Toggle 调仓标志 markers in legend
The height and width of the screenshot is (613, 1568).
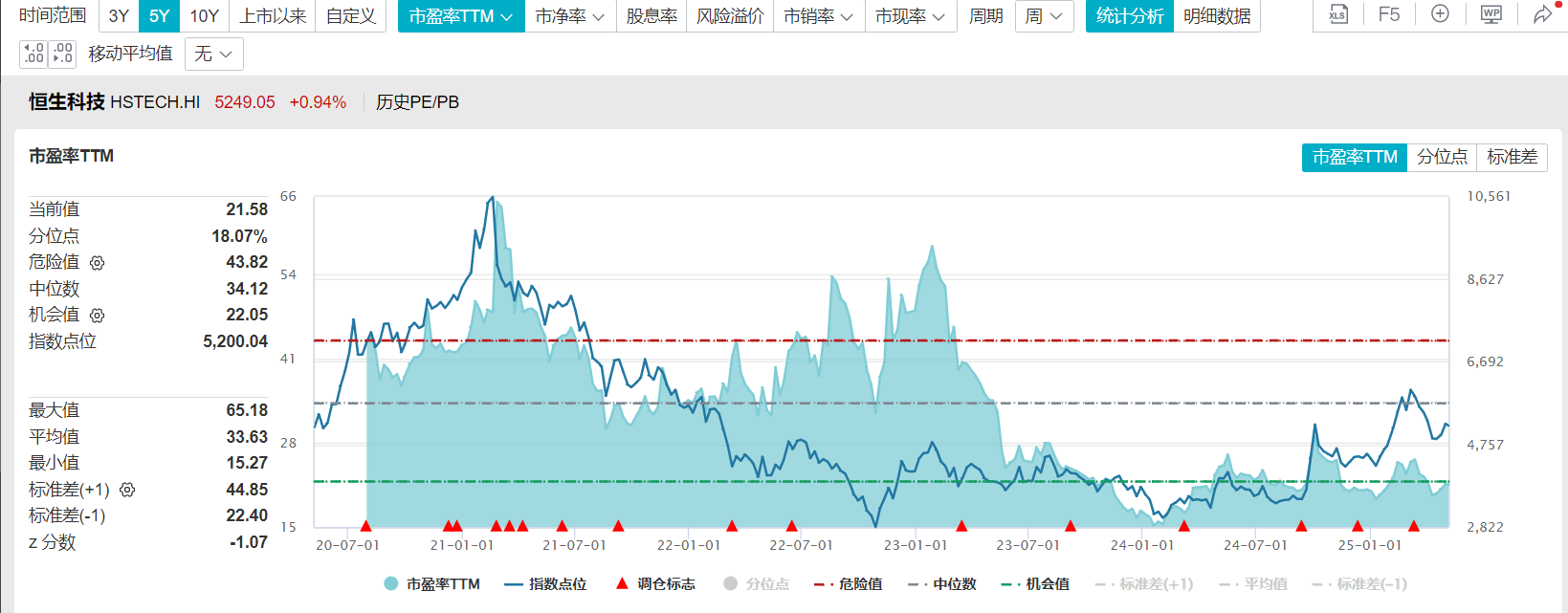tap(655, 583)
